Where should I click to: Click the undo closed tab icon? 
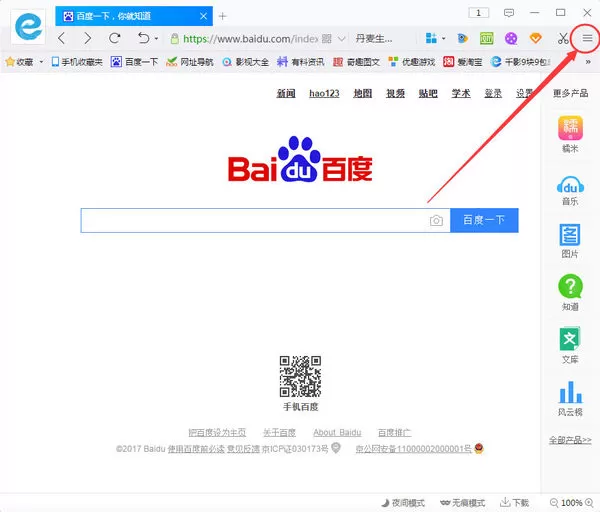[143, 38]
